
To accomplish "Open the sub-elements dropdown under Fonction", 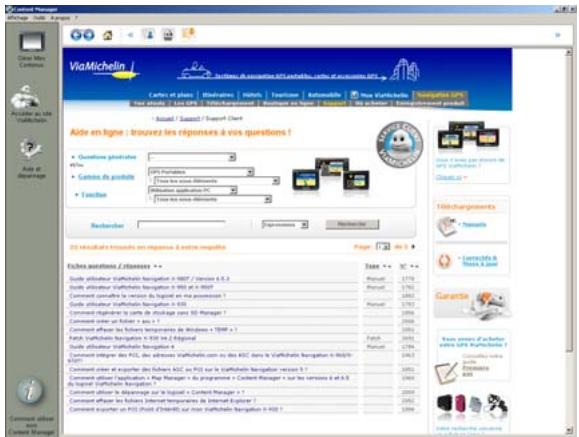I will pos(213,199).
